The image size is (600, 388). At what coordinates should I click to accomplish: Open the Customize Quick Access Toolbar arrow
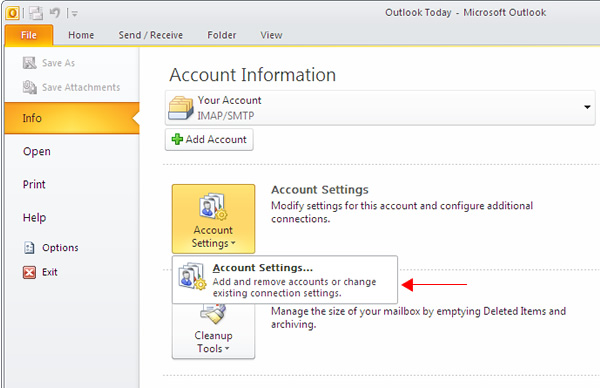75,14
